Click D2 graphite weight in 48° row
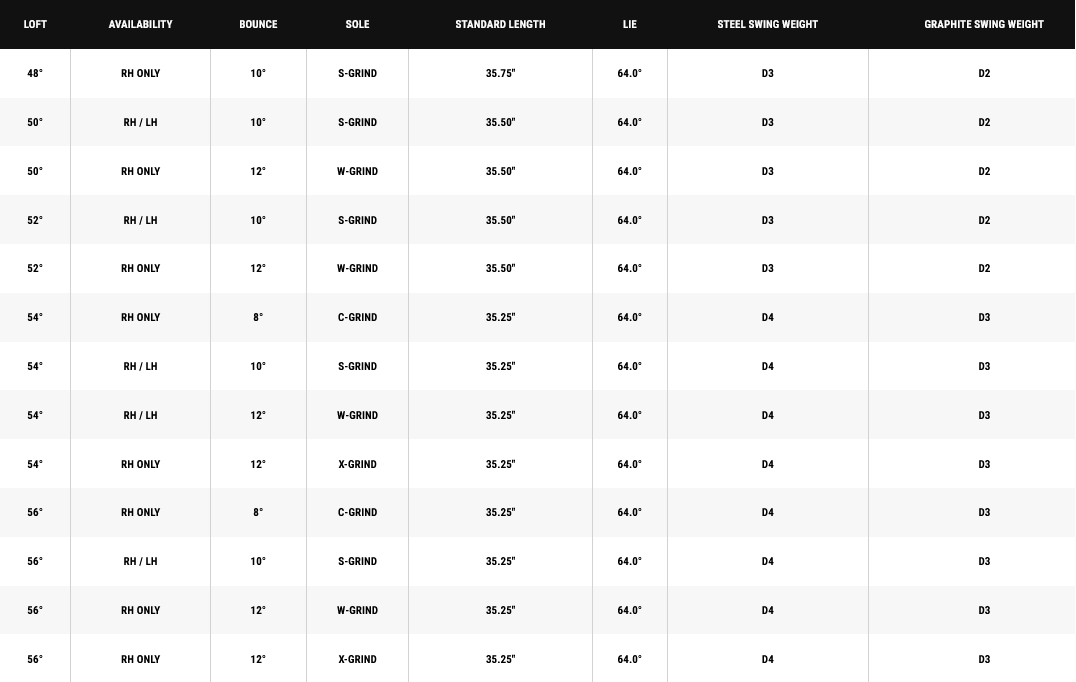 coord(983,73)
